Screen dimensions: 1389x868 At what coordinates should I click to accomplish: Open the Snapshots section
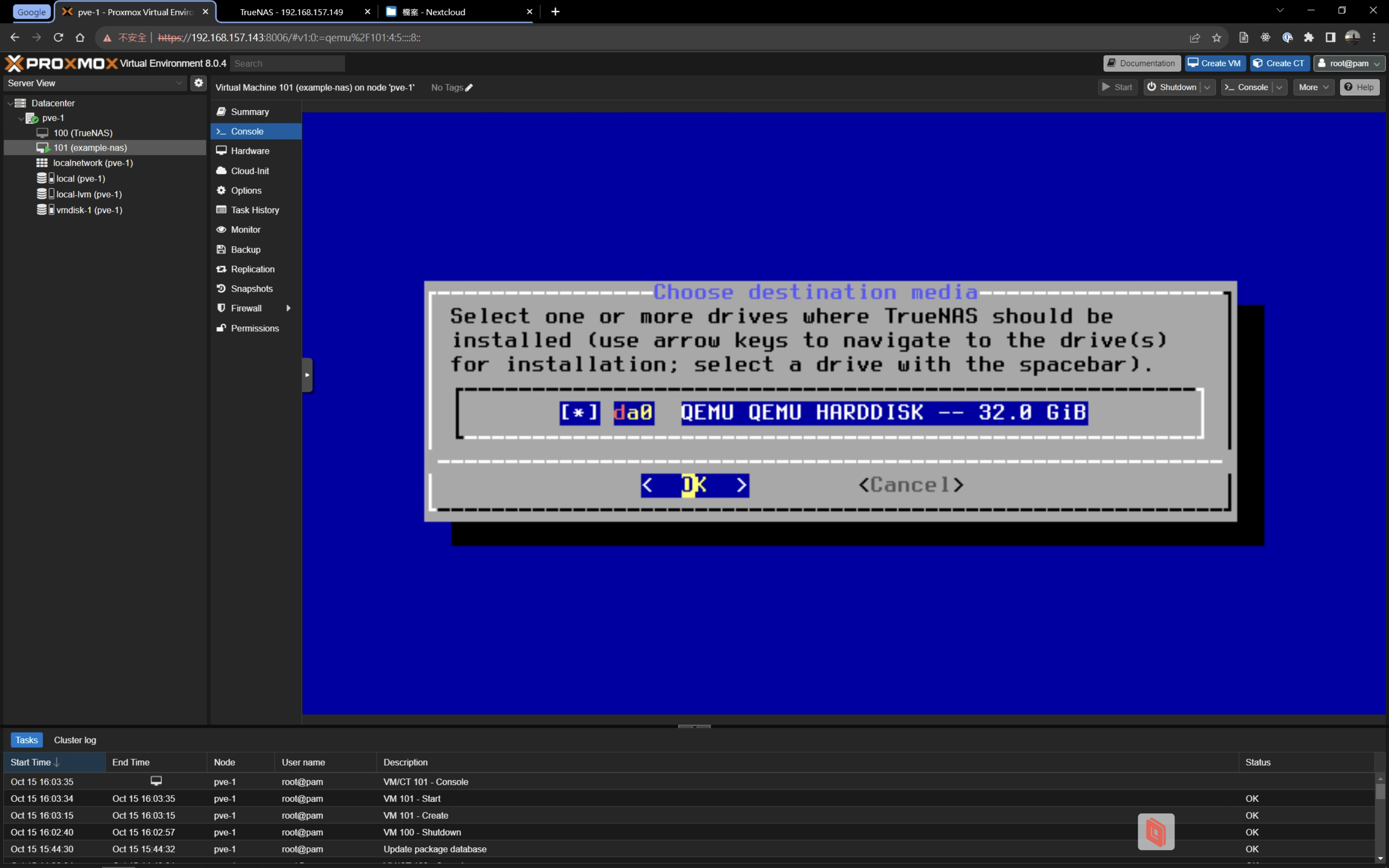tap(251, 289)
